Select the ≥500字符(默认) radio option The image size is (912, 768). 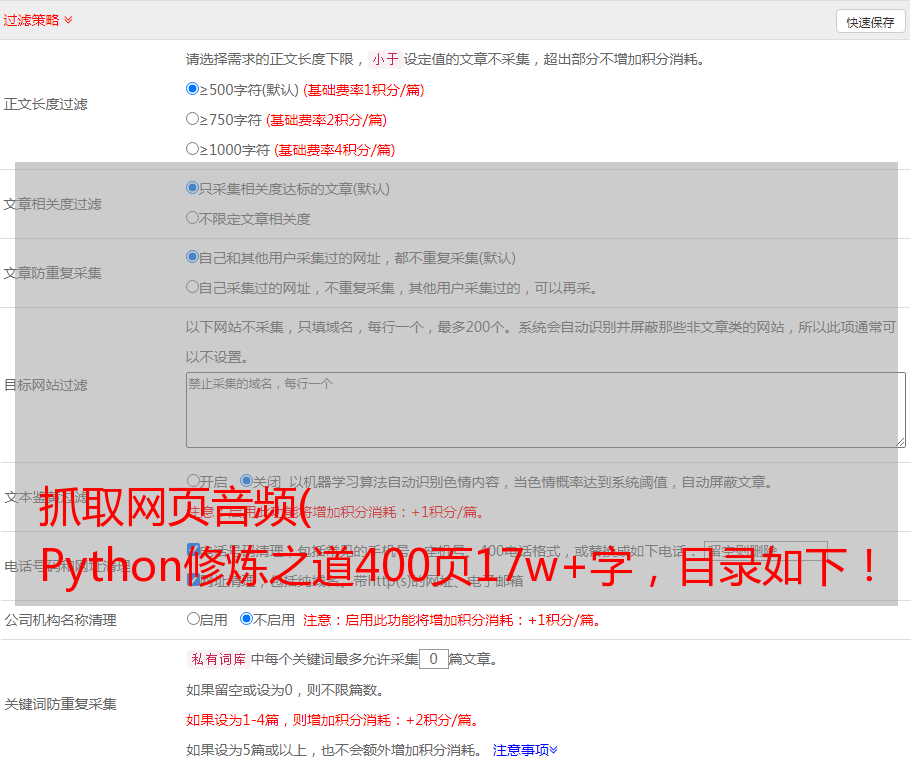(x=192, y=89)
